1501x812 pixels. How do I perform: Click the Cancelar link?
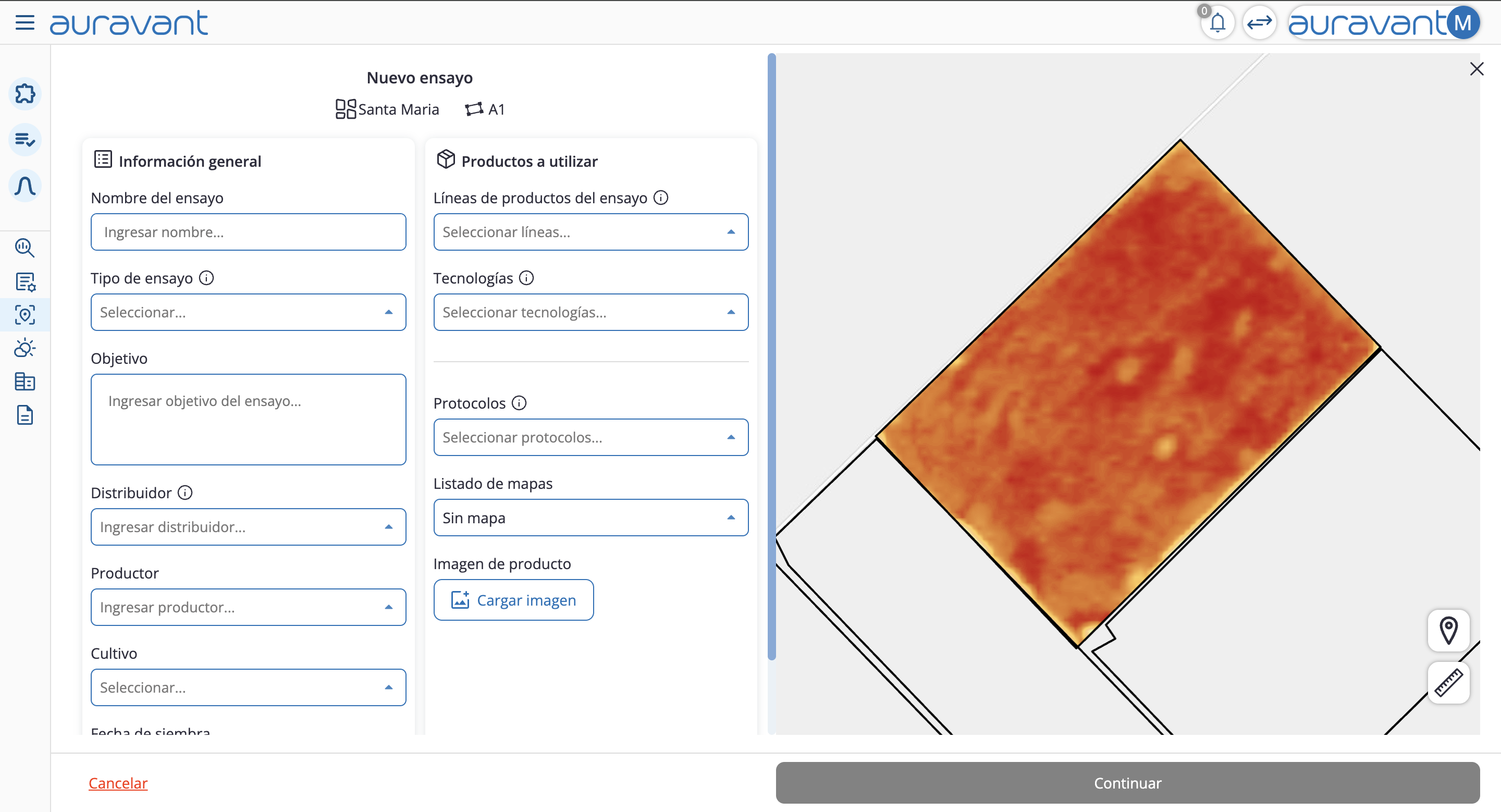(x=118, y=783)
